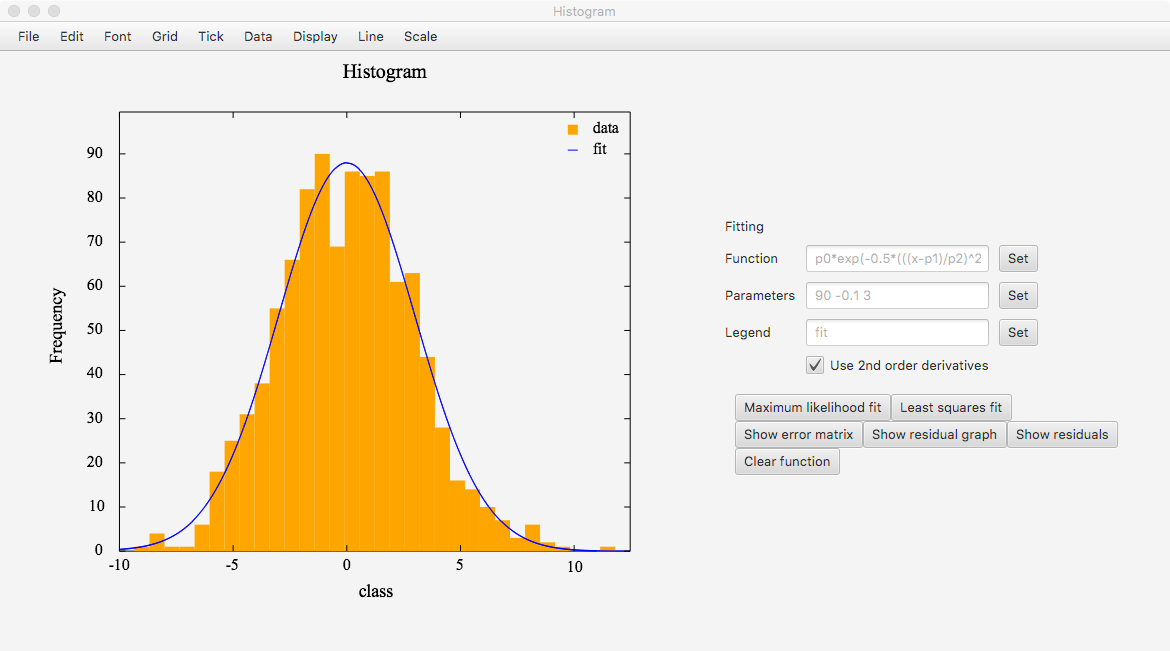
Task: Click the Legend text input field
Action: (896, 332)
